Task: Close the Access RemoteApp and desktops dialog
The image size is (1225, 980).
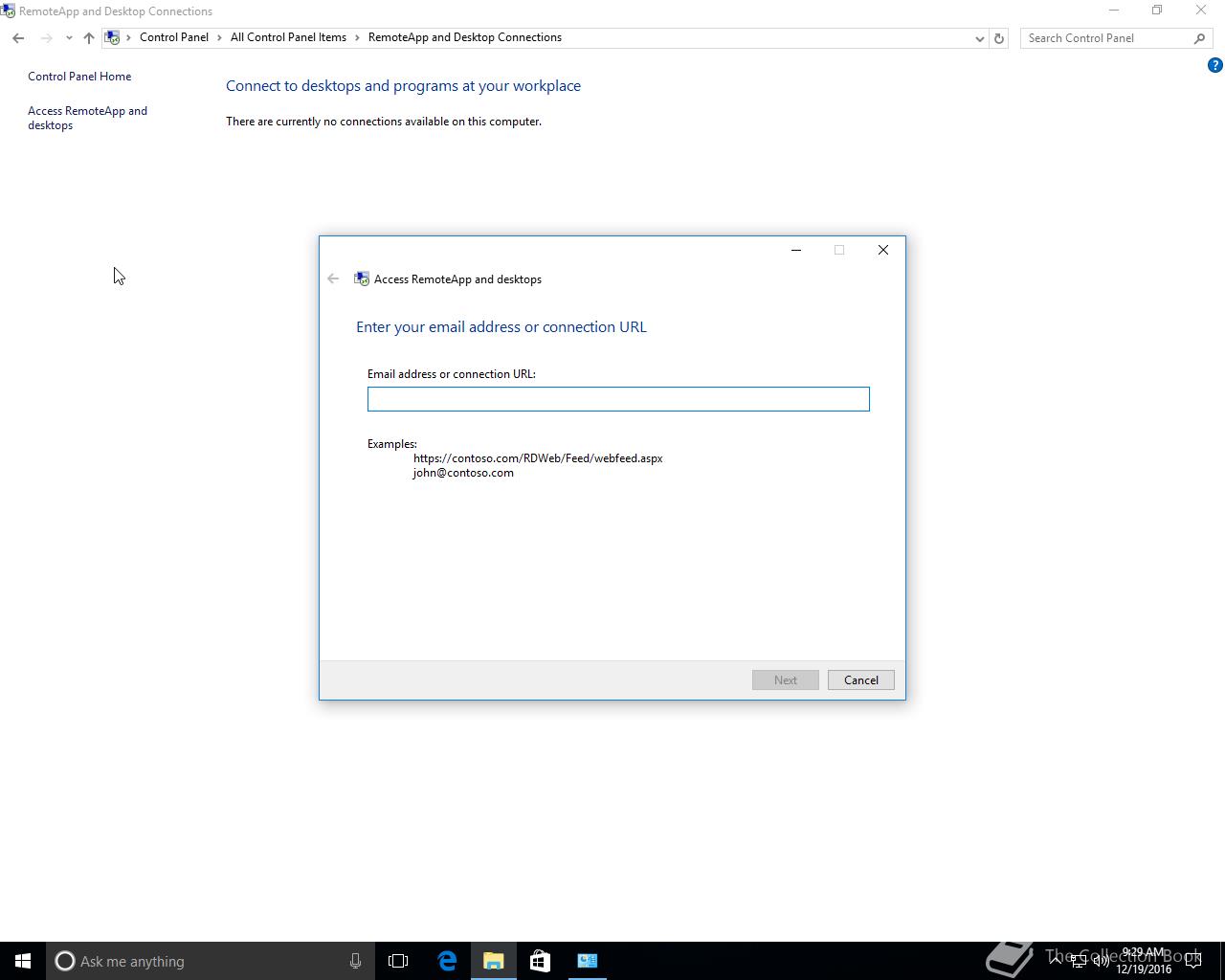Action: [883, 250]
